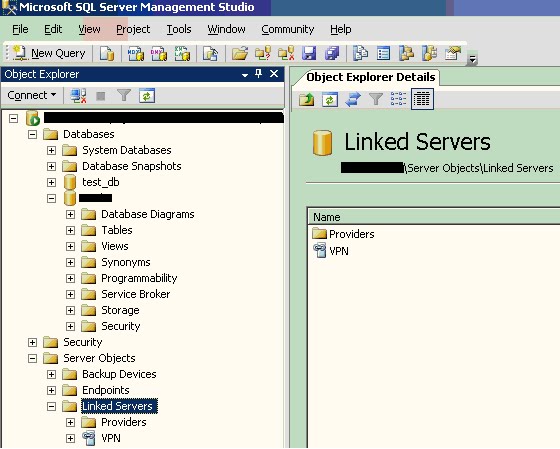
Task: Open the File menu
Action: 20,29
